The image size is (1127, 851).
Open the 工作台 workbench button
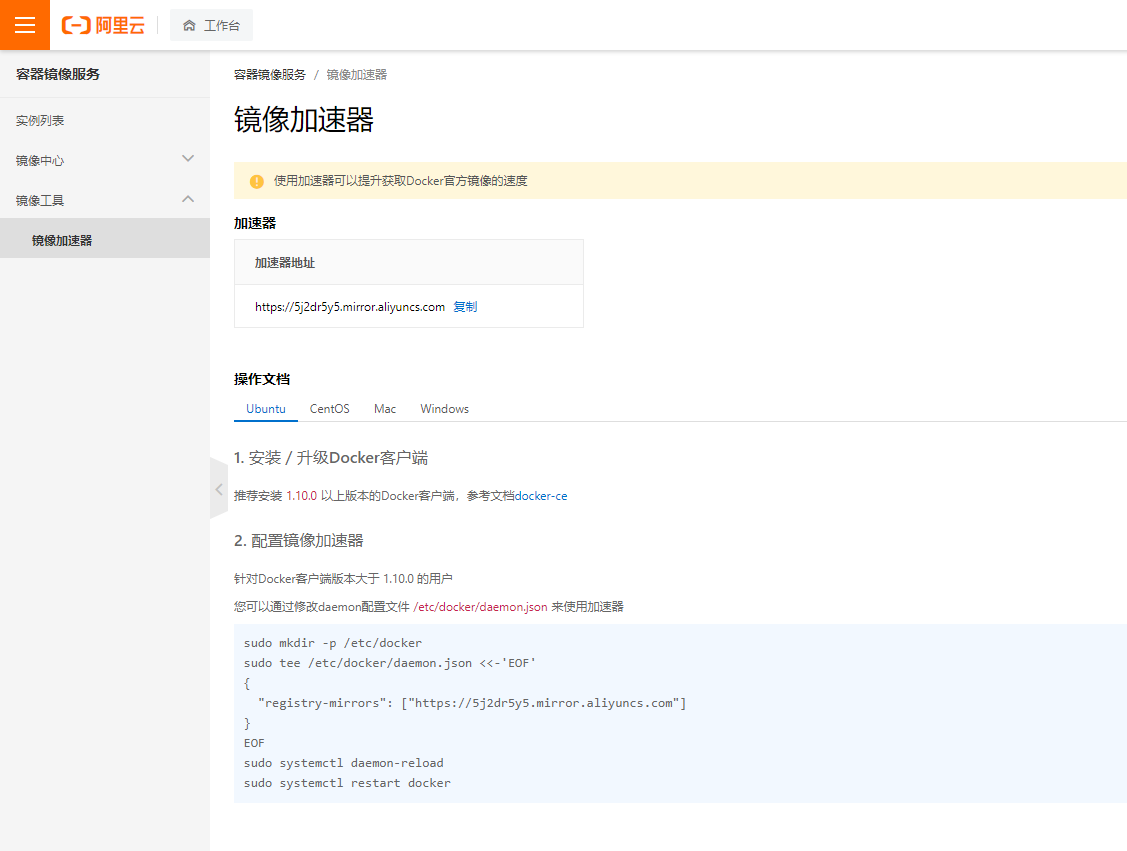[x=211, y=25]
